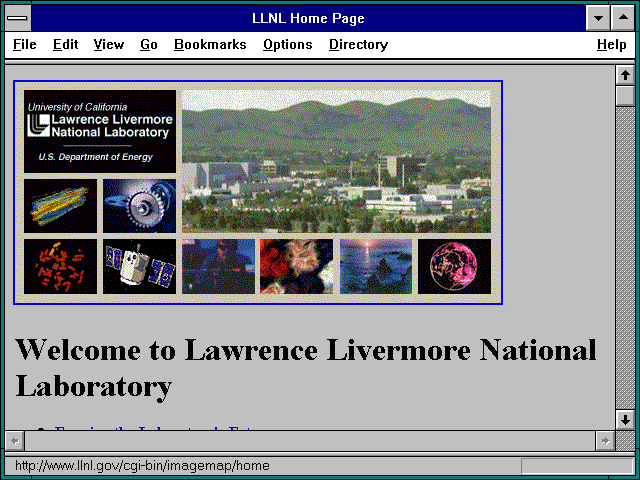Click the Livermore site landscape photo

[x=336, y=161]
